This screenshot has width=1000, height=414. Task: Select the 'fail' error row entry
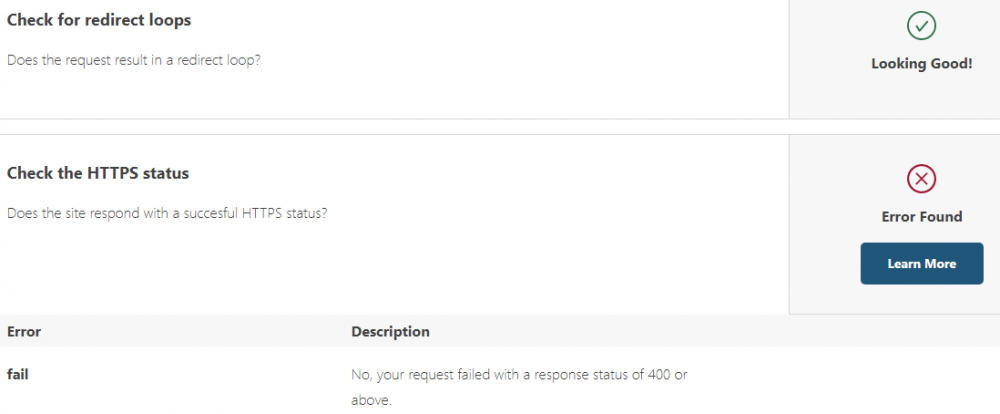[18, 374]
